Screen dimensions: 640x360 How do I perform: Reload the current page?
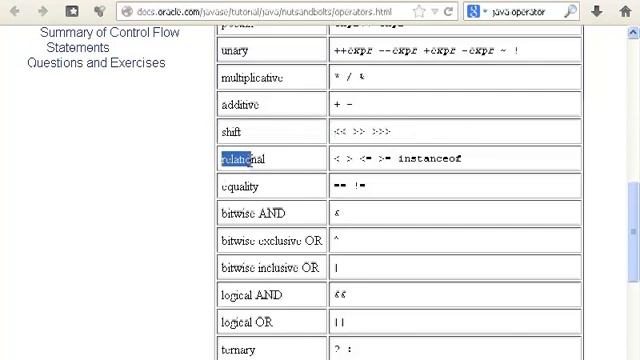[x=448, y=11]
